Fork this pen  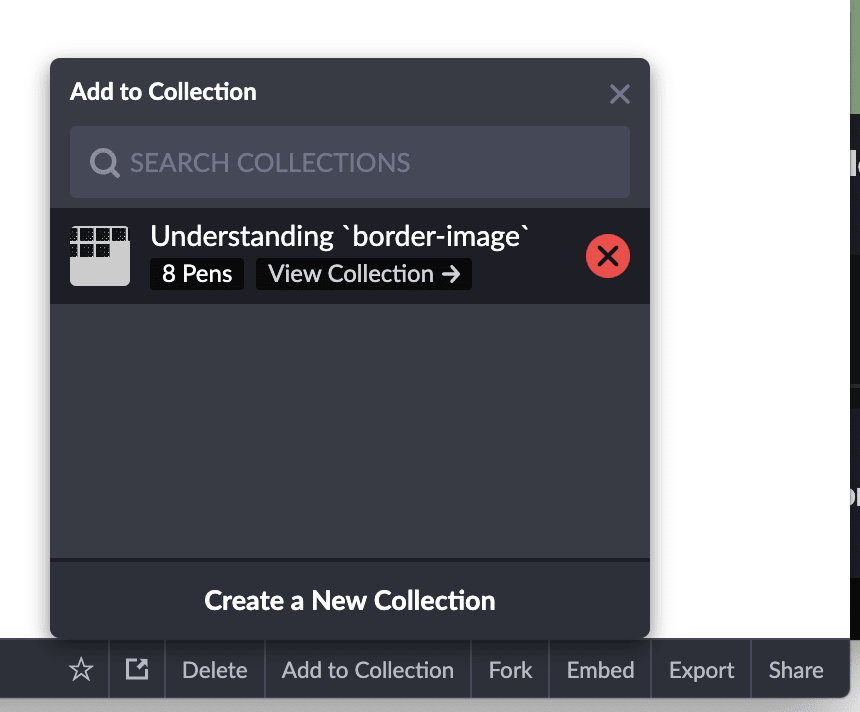(510, 670)
